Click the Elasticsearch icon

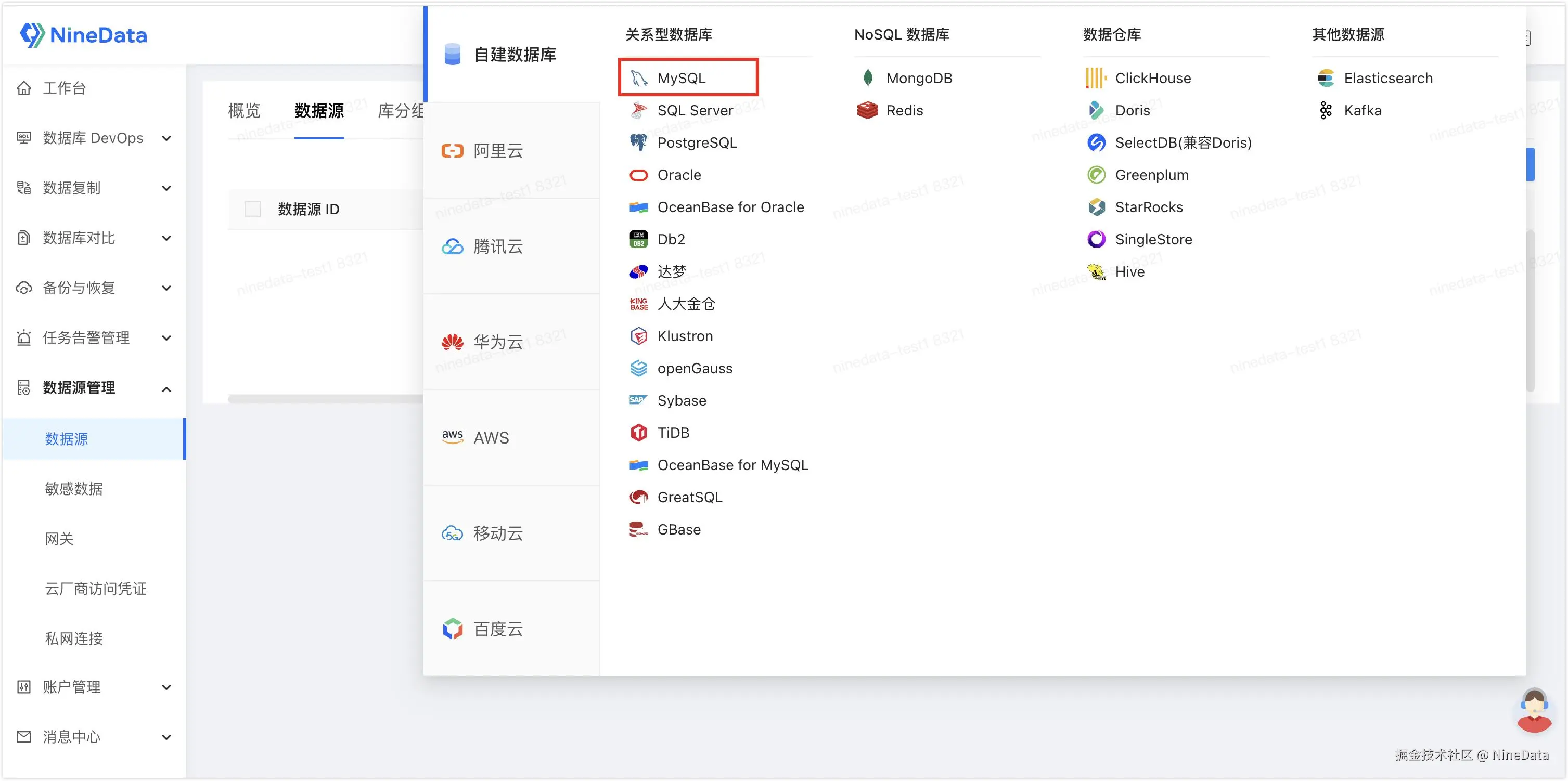pyautogui.click(x=1325, y=78)
